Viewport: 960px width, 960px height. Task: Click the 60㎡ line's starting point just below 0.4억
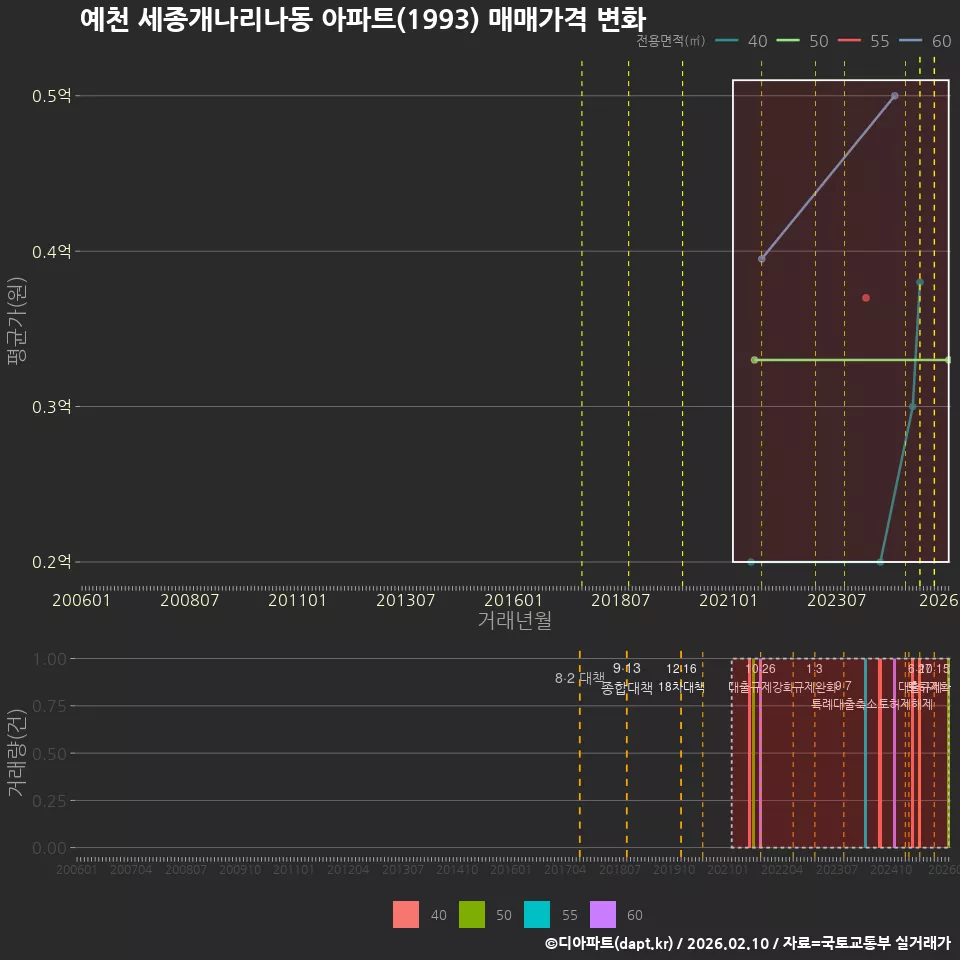pos(762,259)
